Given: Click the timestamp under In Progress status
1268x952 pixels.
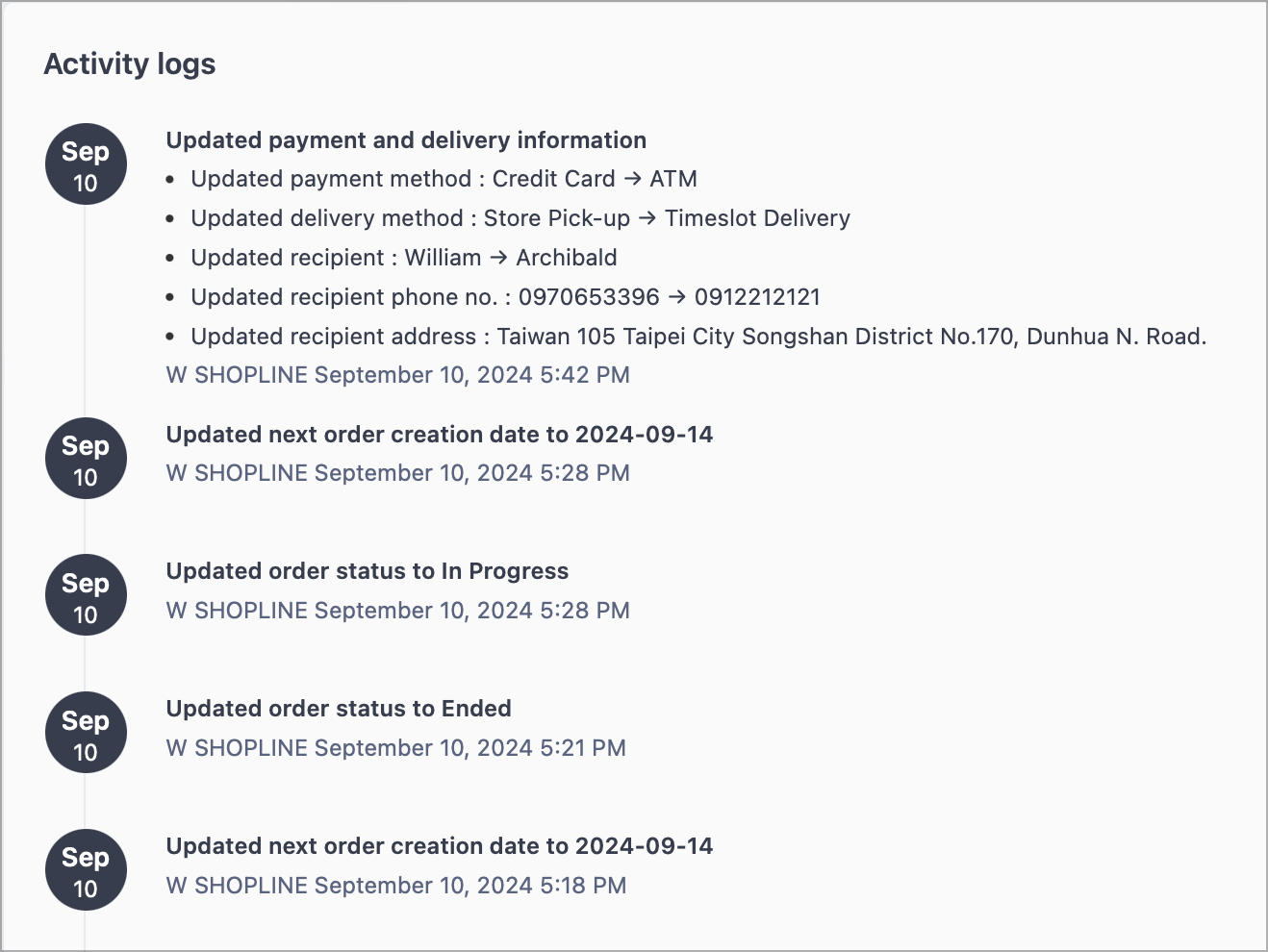Looking at the screenshot, I should pos(397,611).
